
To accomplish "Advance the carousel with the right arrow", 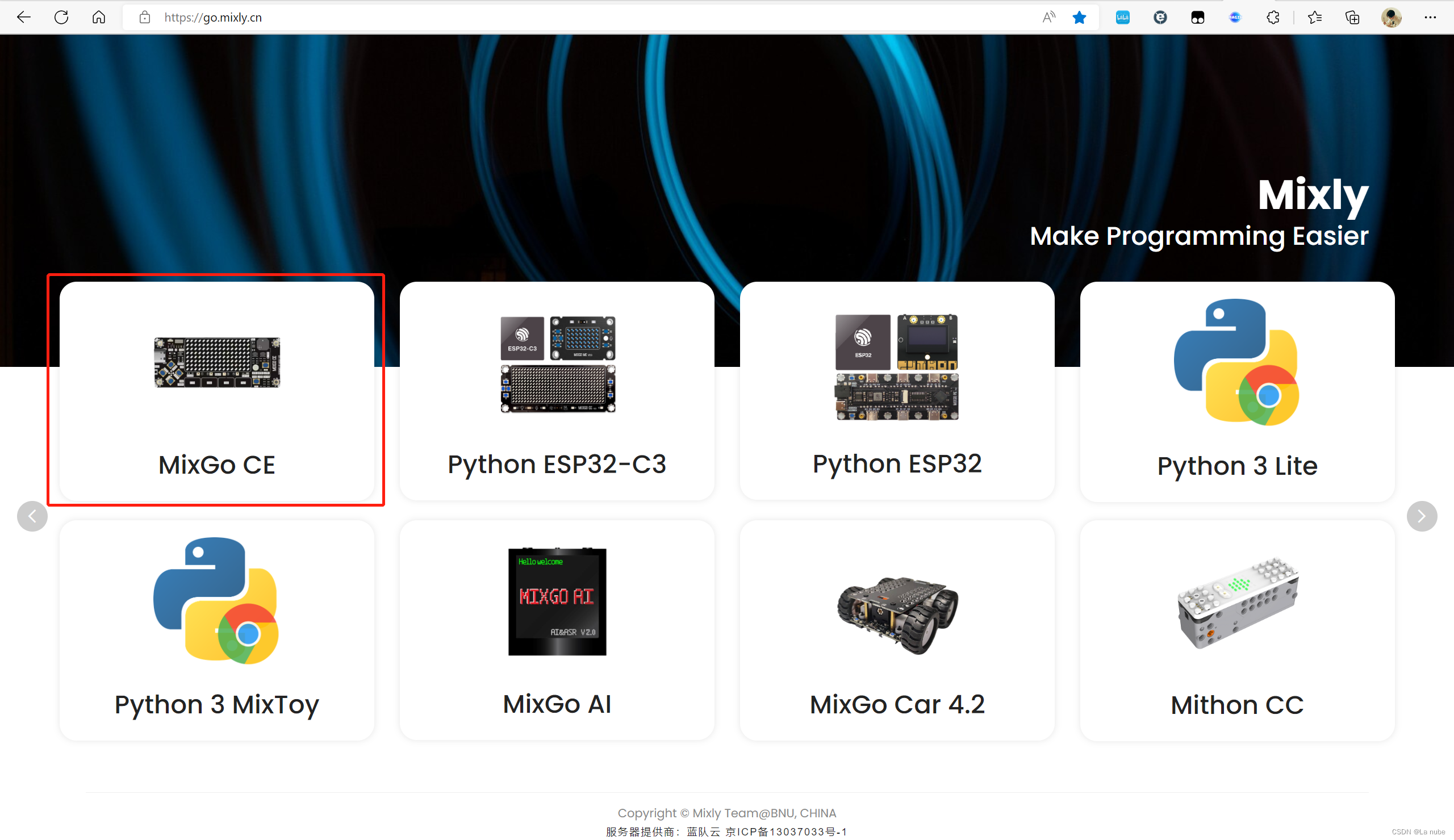I will [x=1421, y=516].
